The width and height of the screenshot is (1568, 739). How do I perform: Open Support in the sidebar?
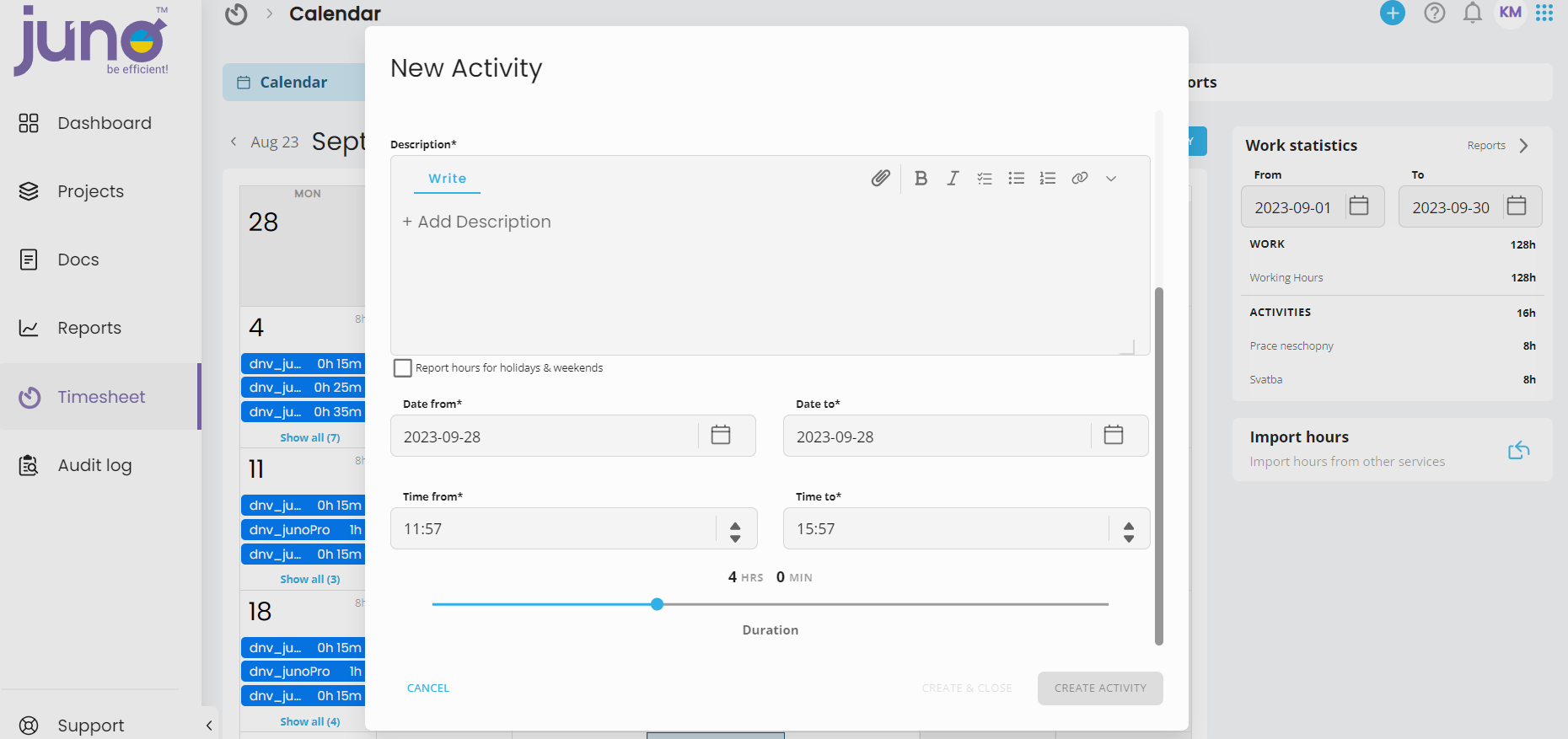click(x=89, y=726)
